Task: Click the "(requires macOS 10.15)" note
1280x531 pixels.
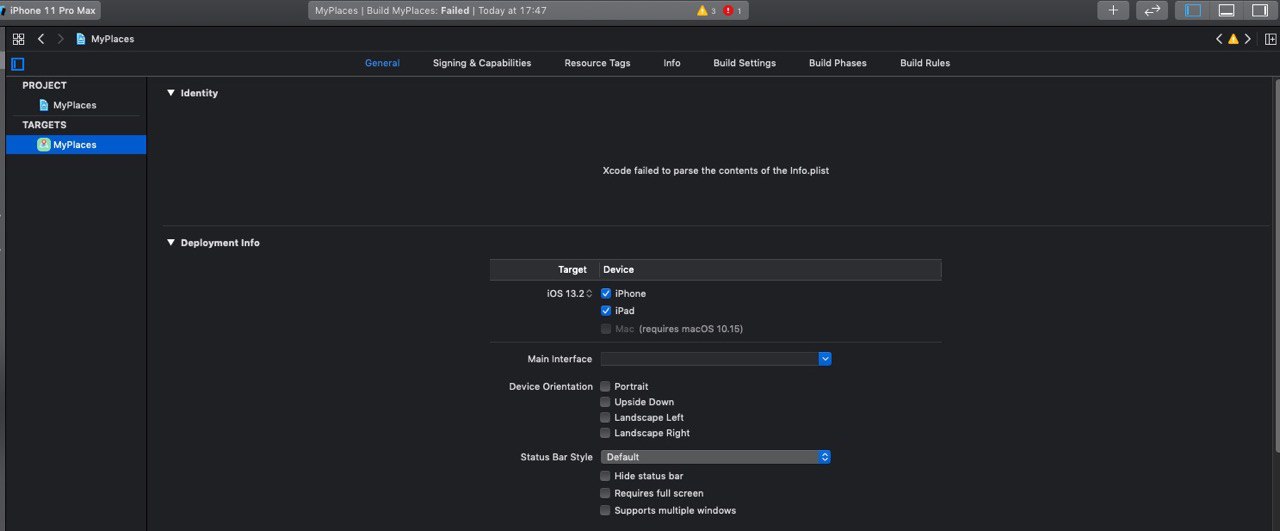Action: (691, 328)
